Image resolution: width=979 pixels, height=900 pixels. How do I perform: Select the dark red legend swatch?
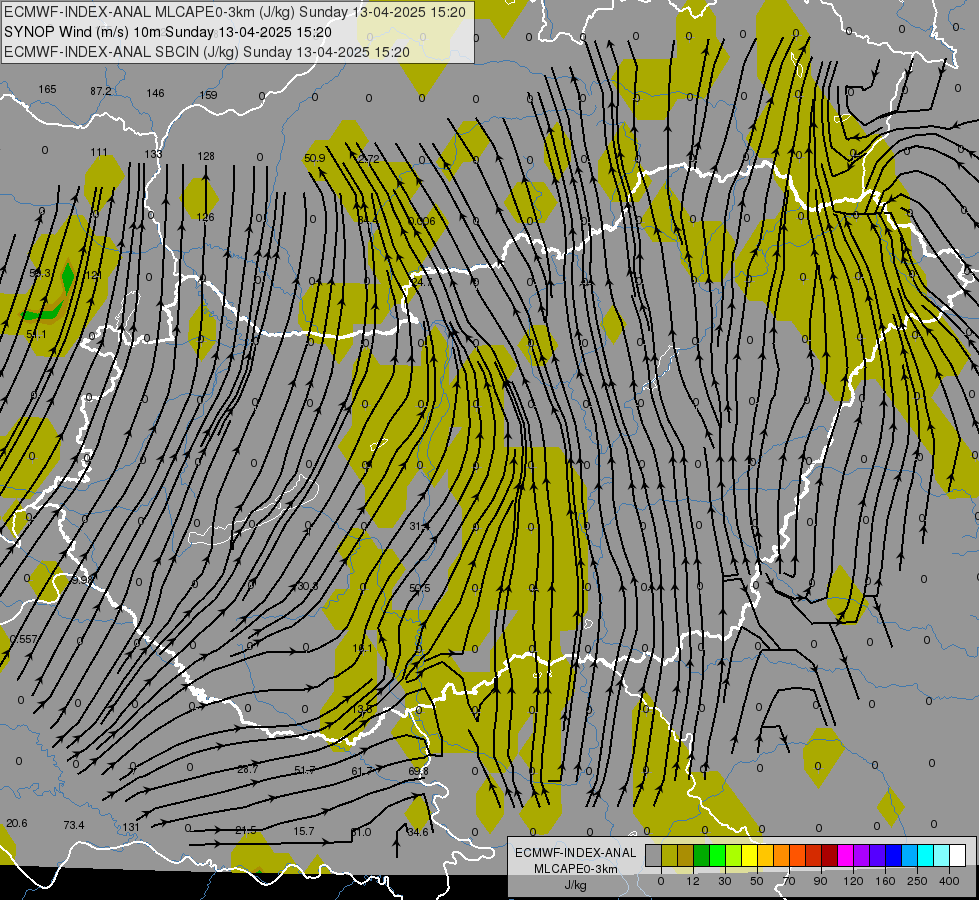(829, 855)
